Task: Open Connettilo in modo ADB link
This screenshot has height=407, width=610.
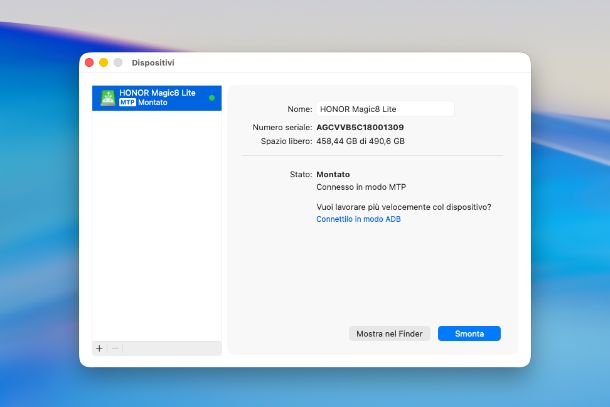Action: [358, 219]
